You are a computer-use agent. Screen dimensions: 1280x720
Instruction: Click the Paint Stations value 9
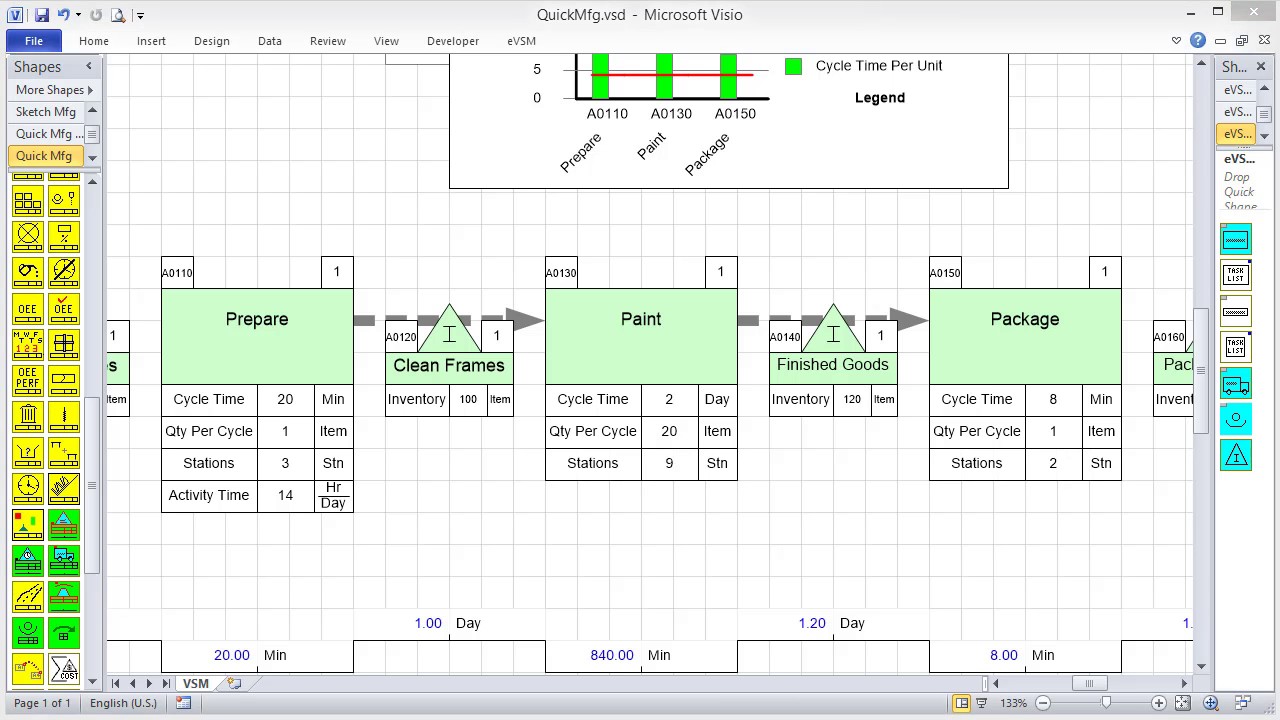tap(669, 463)
